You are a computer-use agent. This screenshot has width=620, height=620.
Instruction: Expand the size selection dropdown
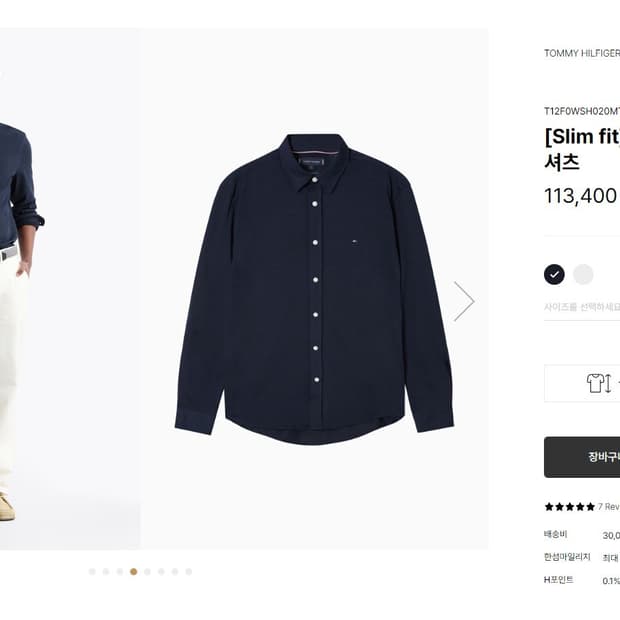click(x=582, y=308)
